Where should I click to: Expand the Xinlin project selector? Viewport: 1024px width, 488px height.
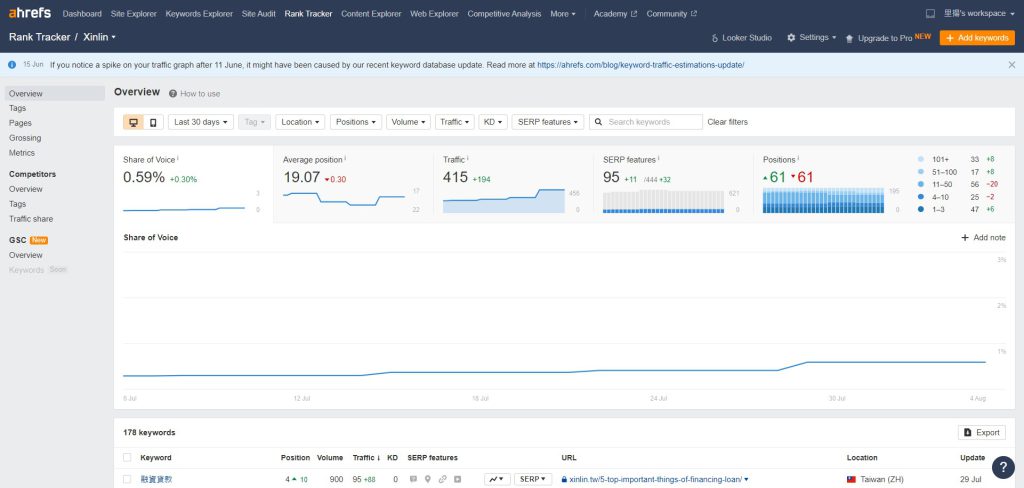point(99,37)
